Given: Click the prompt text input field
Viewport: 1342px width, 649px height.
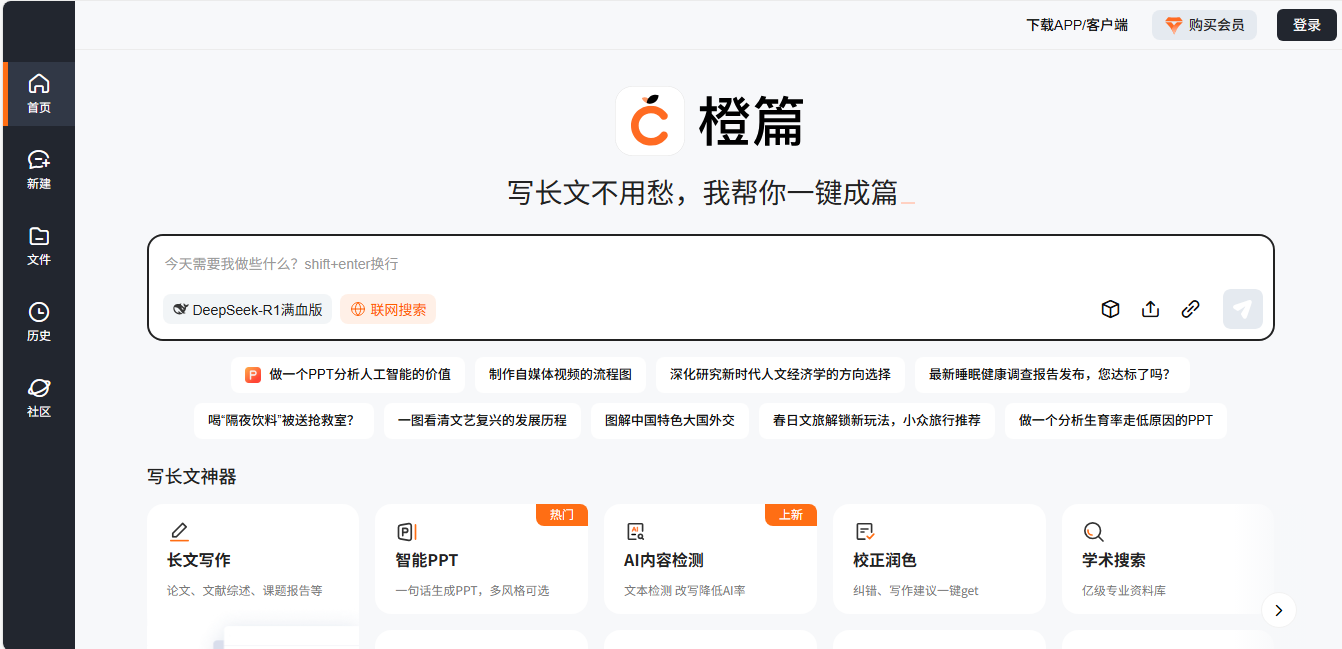Looking at the screenshot, I should [x=710, y=264].
